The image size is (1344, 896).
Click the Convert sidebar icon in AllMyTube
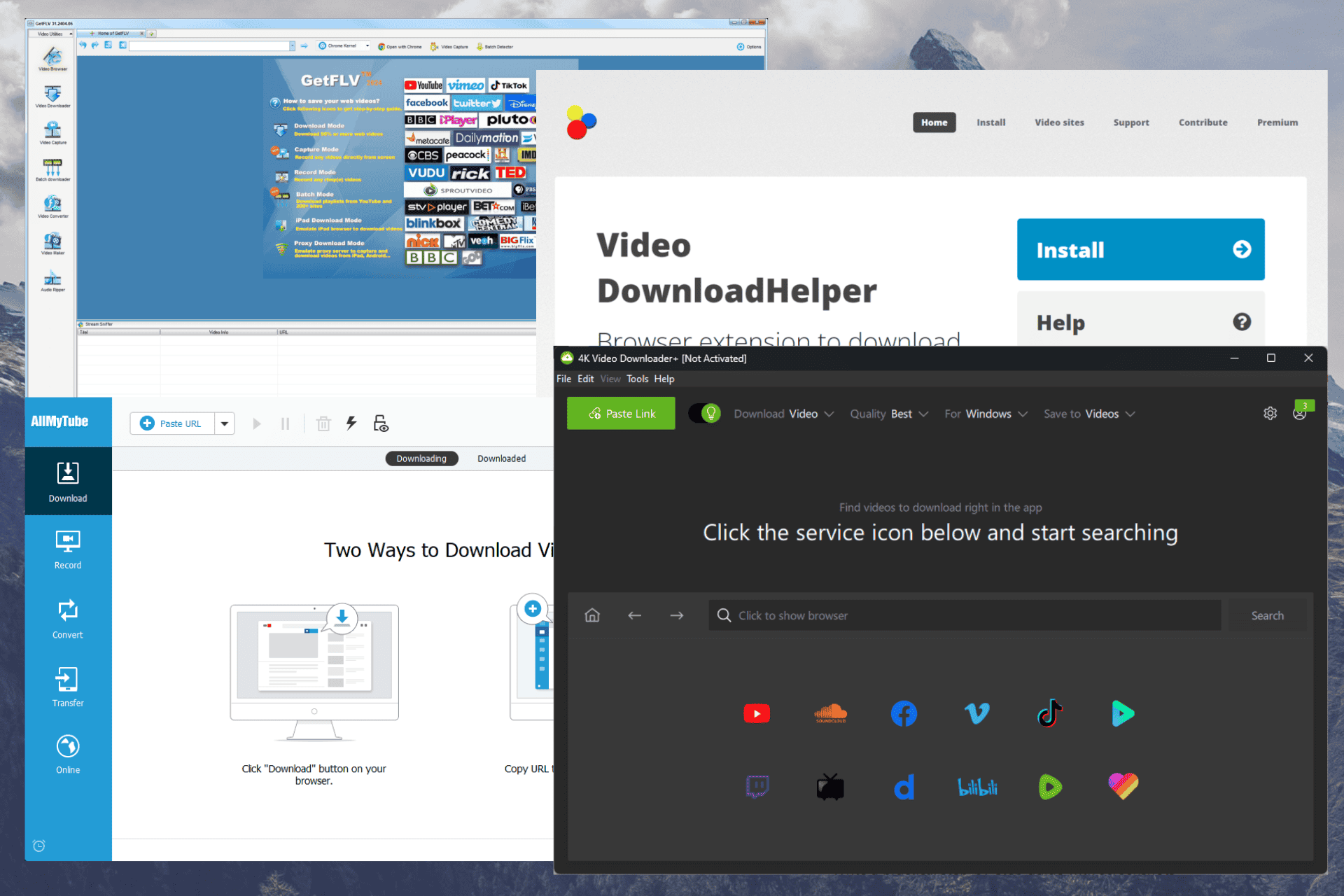pos(68,619)
